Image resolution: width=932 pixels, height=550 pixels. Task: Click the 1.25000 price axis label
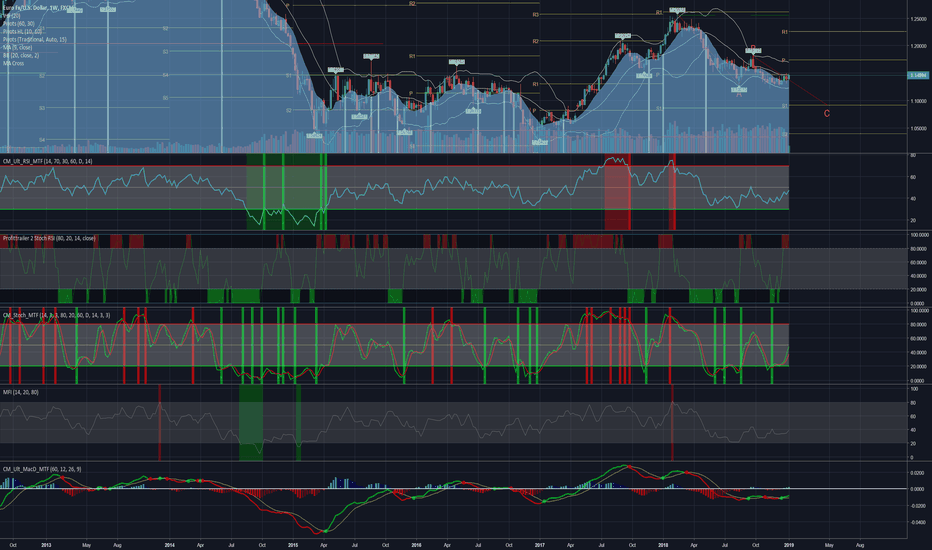(919, 20)
